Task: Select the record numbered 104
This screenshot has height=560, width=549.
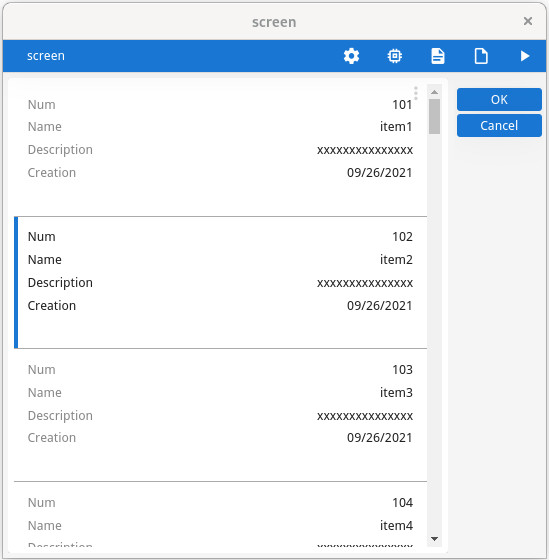Action: tap(220, 514)
